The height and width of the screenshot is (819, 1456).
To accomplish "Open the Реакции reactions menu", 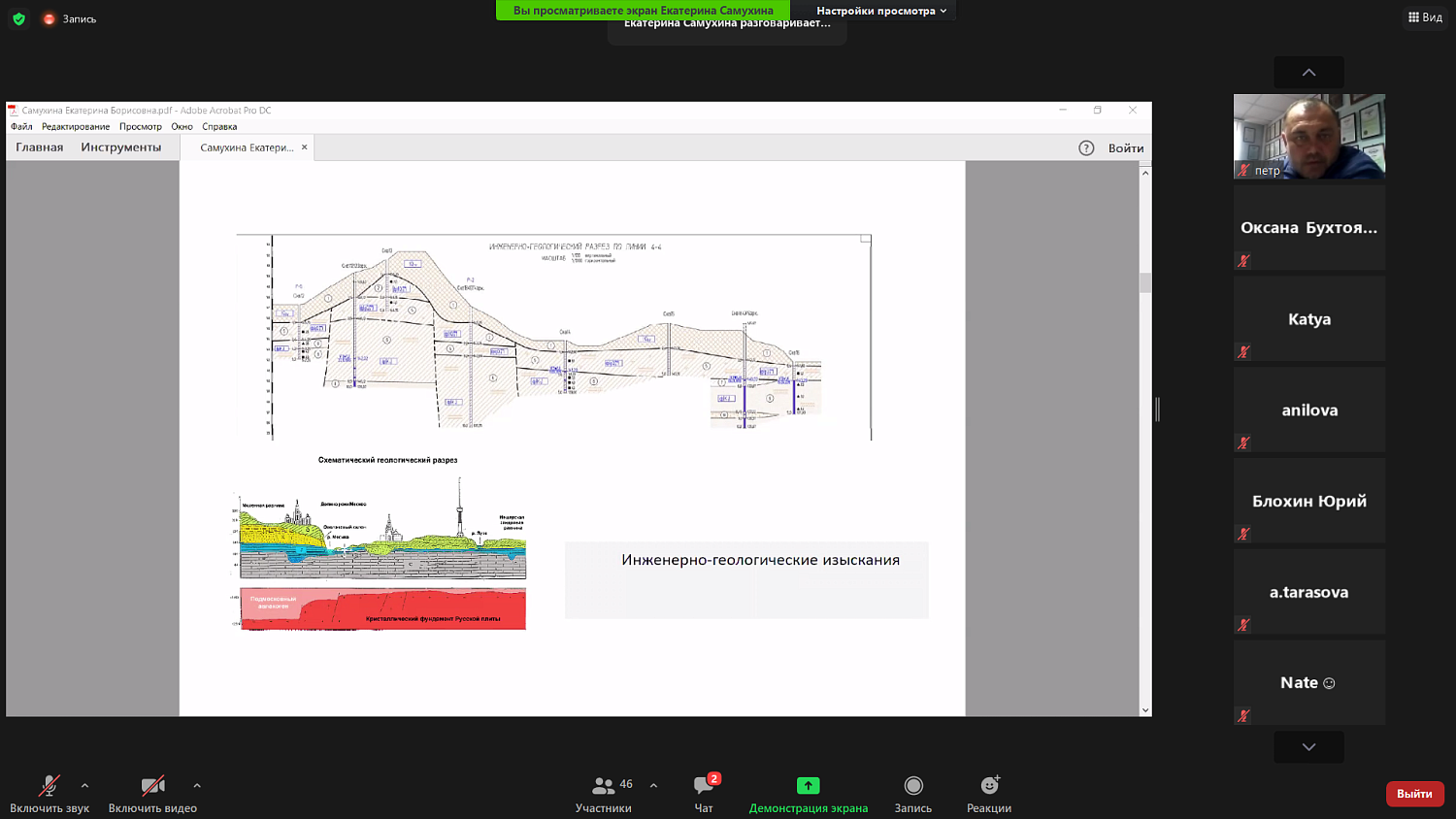I will tap(989, 793).
